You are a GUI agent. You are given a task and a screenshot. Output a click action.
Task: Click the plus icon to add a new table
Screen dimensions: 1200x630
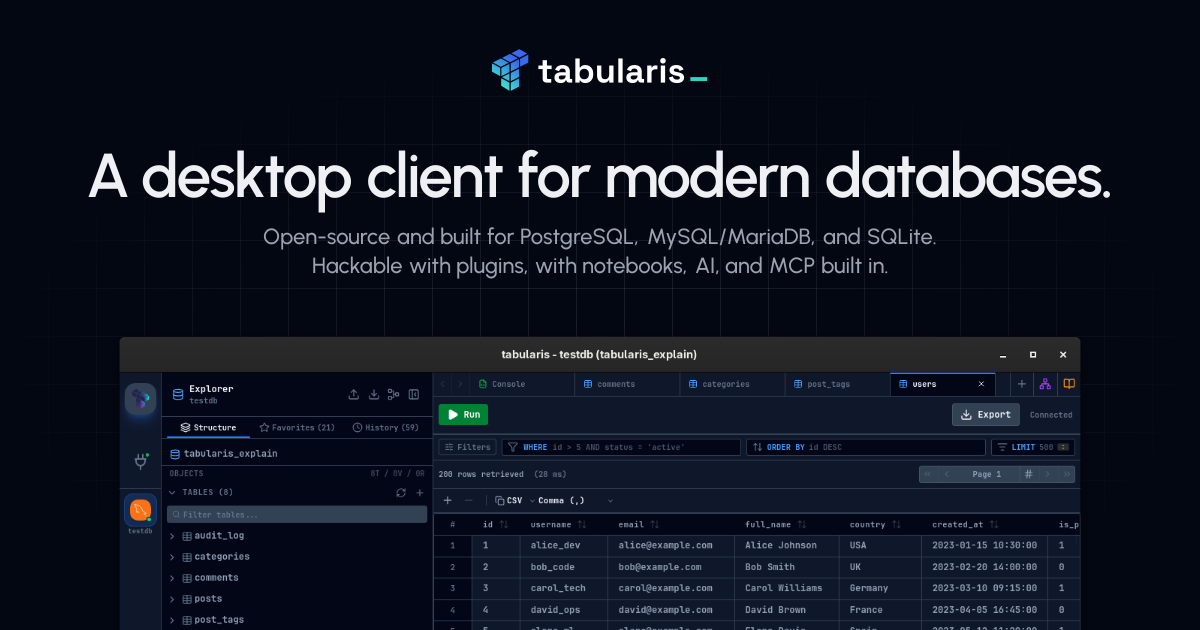click(x=420, y=492)
